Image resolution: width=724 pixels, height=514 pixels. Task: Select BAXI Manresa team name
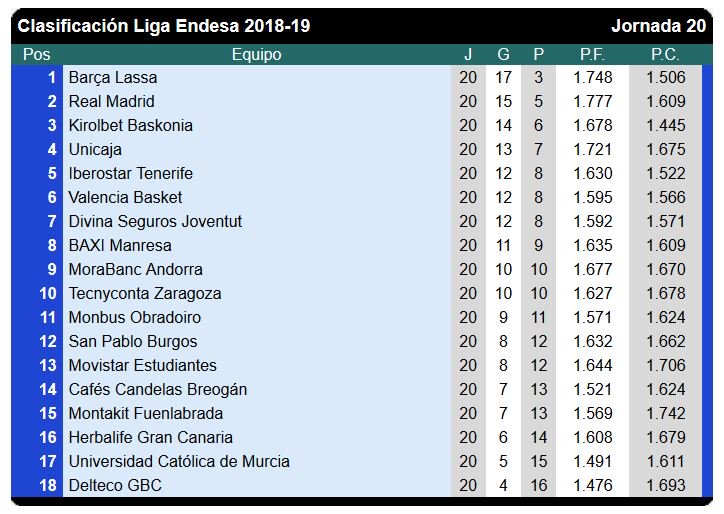[120, 245]
